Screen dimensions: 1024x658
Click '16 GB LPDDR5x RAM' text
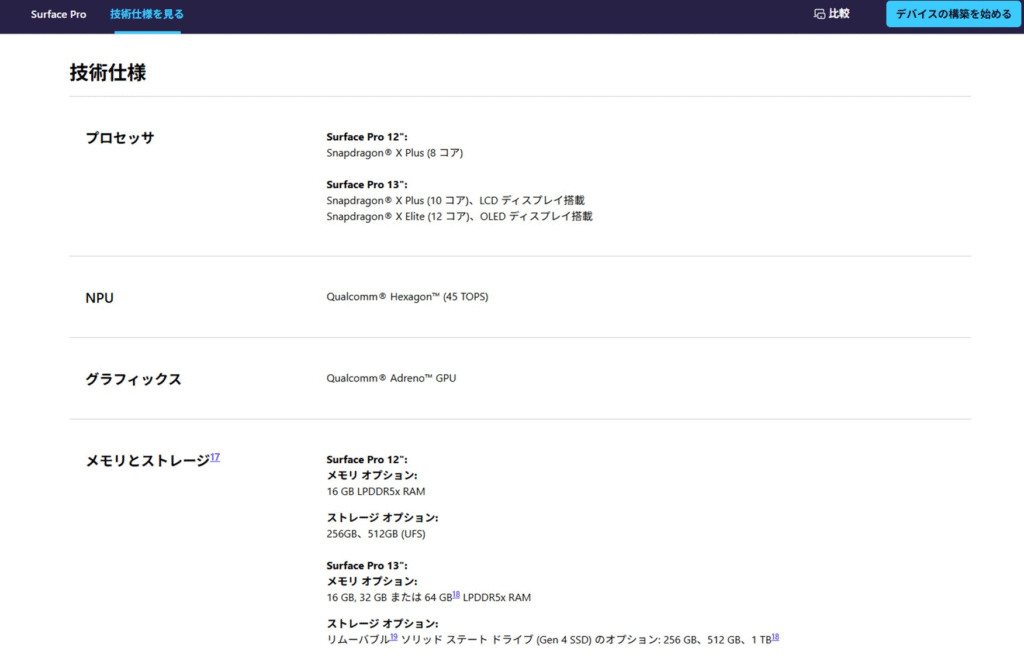pos(376,492)
